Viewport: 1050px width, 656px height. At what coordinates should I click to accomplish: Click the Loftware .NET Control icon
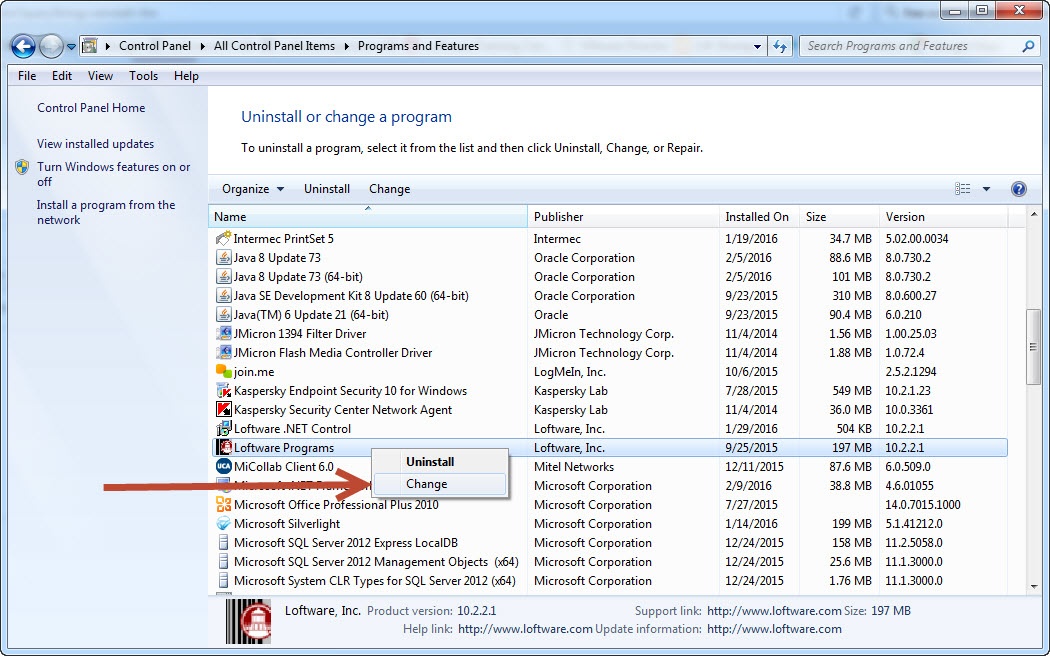point(224,428)
